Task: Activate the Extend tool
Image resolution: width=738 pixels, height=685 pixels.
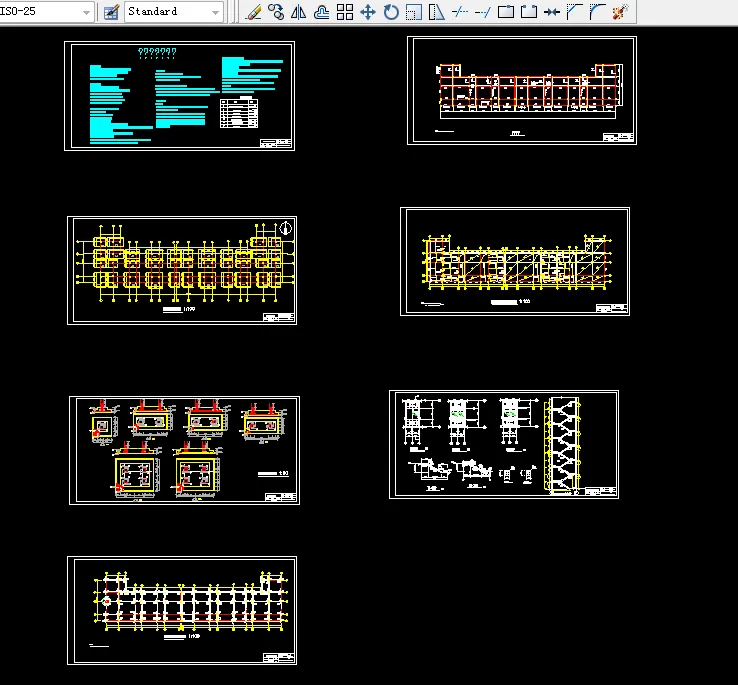Action: coord(482,12)
